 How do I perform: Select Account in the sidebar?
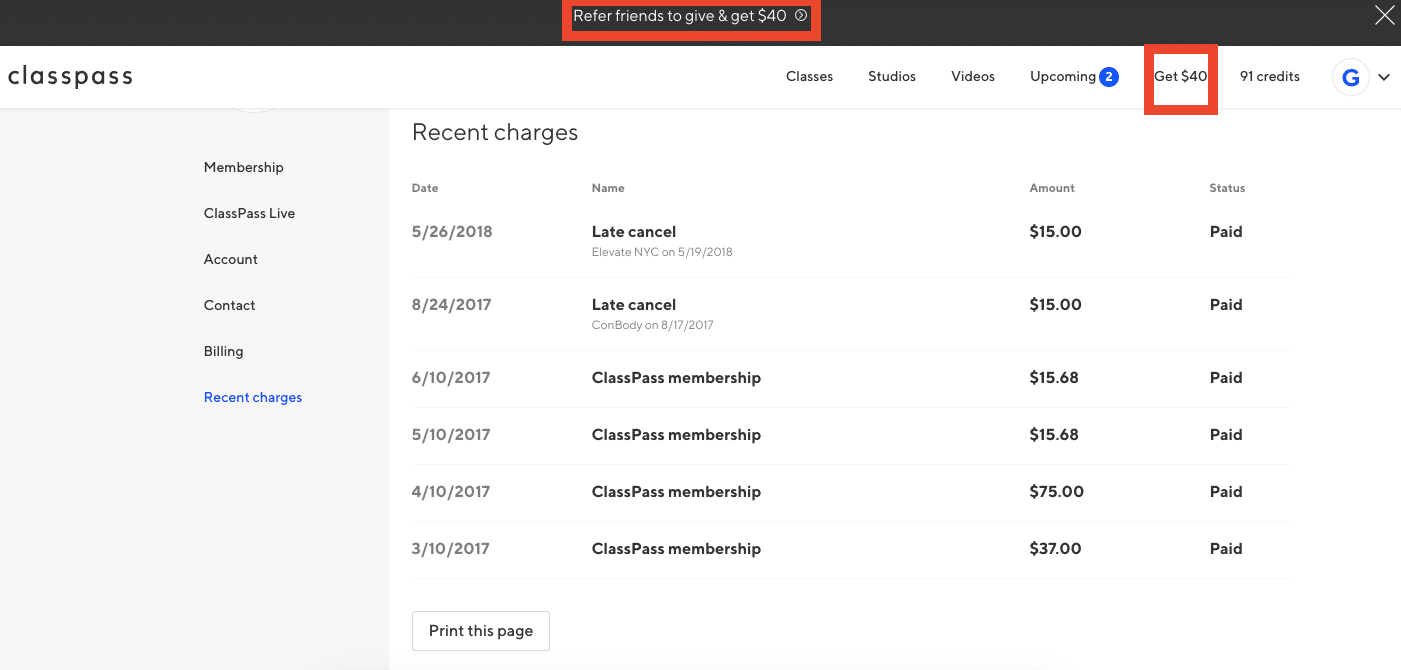(x=231, y=259)
